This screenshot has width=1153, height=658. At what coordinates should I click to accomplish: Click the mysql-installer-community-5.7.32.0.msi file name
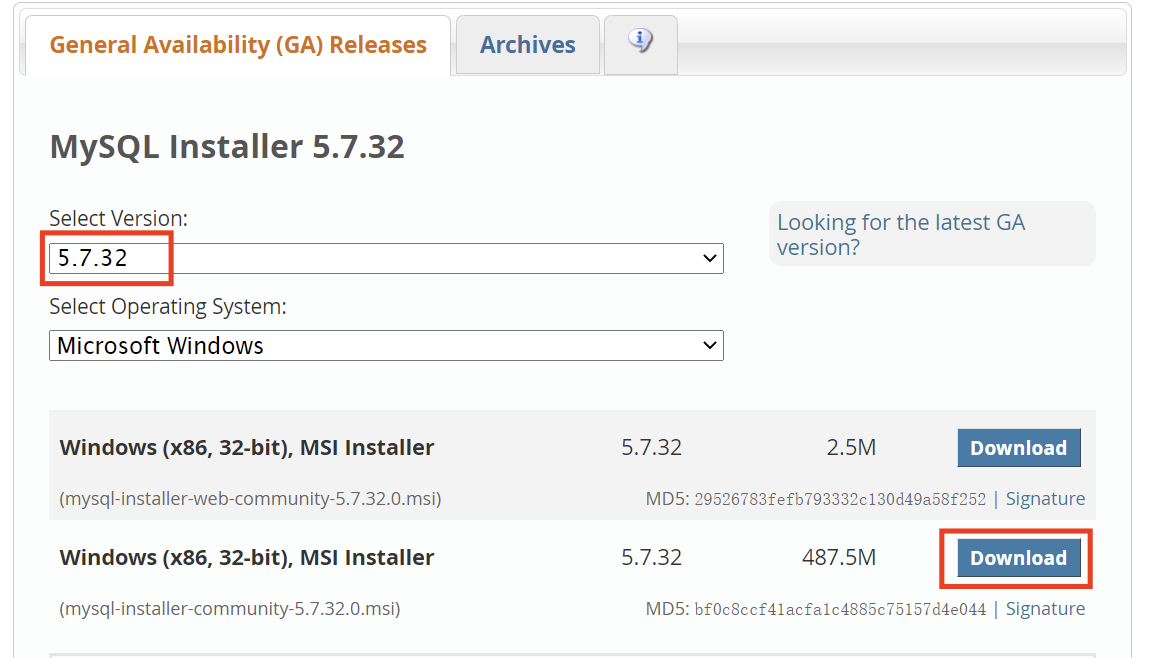230,608
